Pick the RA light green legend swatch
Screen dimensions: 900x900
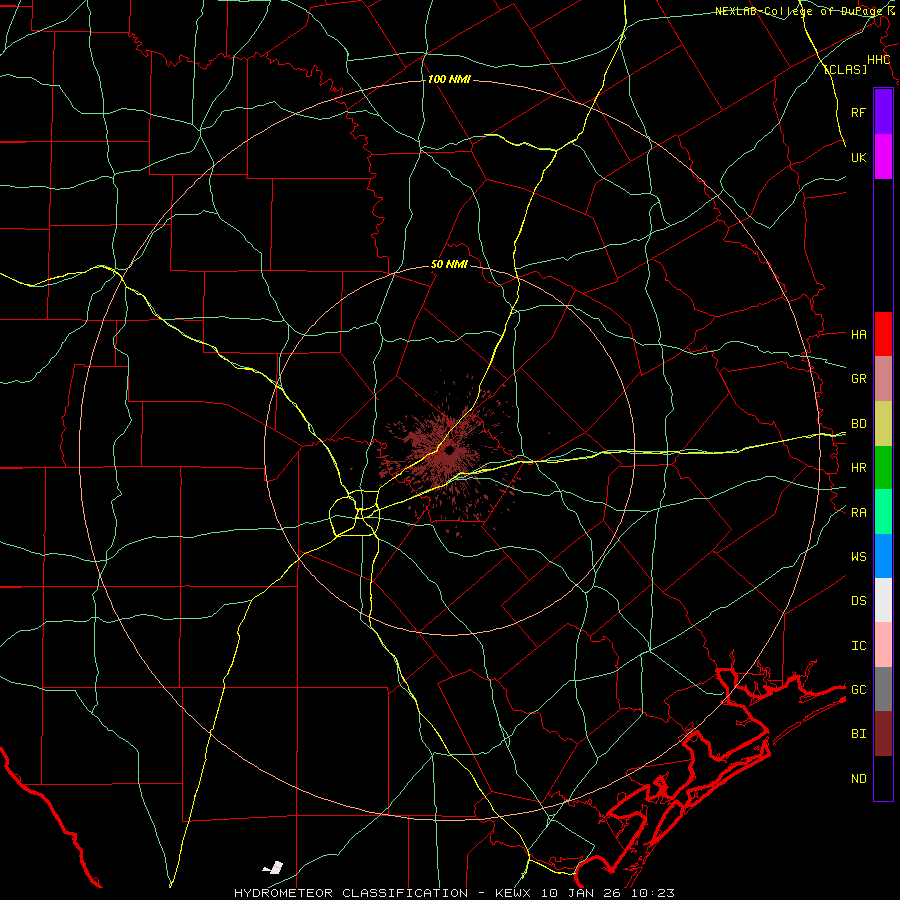[883, 512]
